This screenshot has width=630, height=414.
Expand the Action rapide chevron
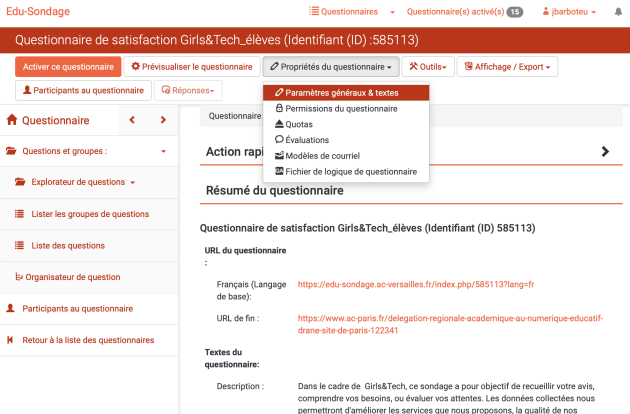pos(605,152)
